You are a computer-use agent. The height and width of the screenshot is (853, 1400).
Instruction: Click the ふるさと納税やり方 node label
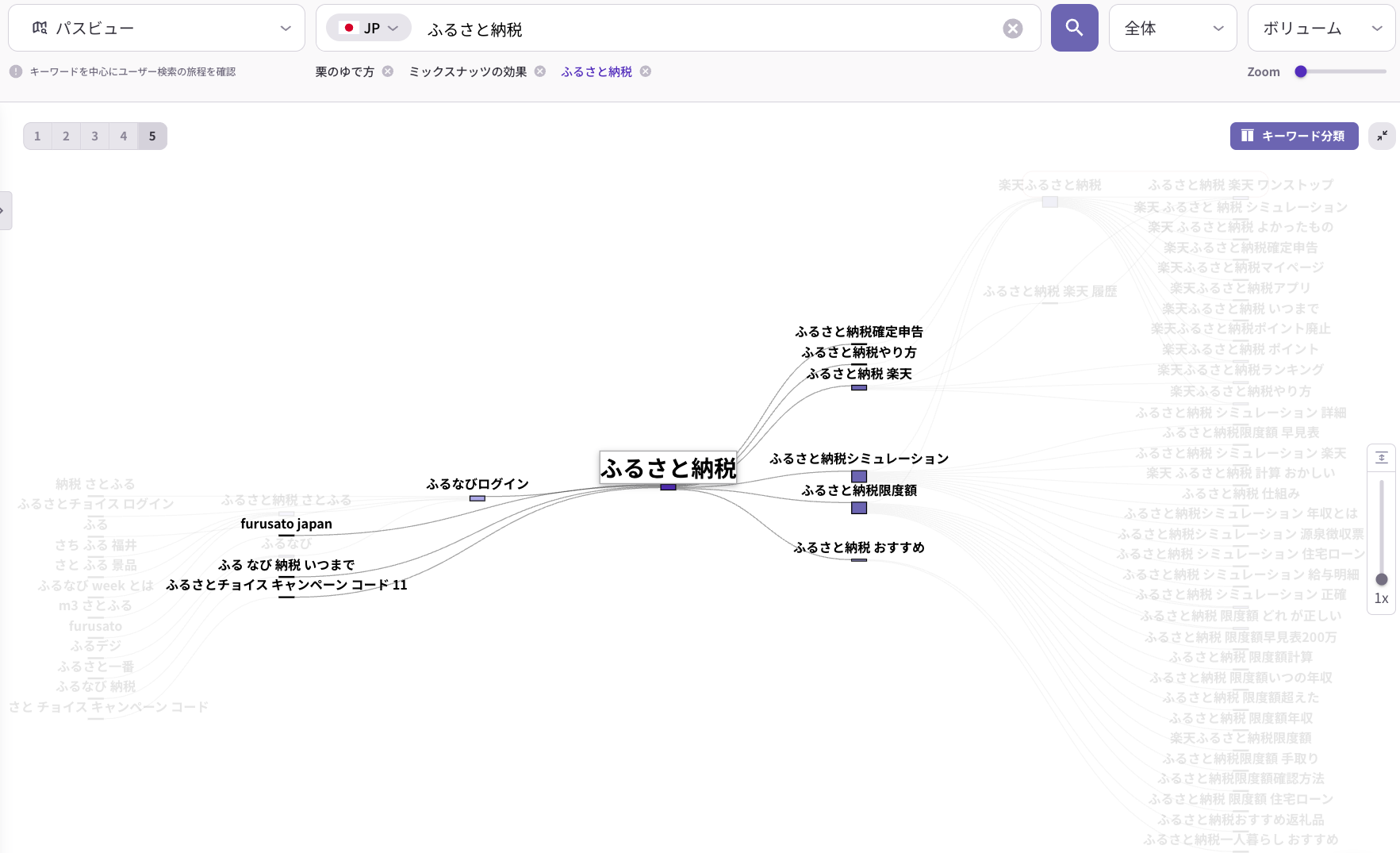tap(859, 352)
